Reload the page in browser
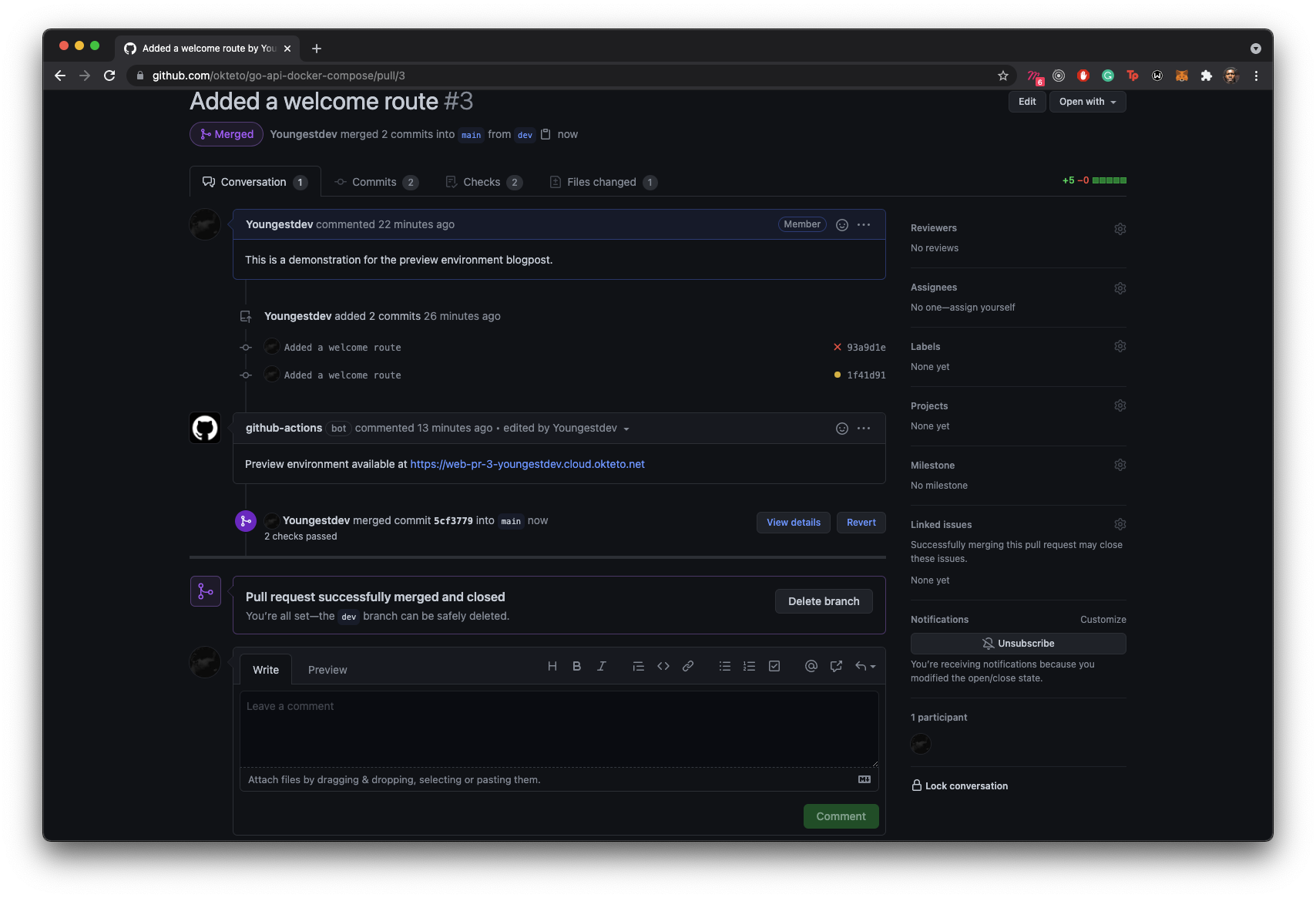Screen dimensions: 1316x898 click(x=109, y=76)
